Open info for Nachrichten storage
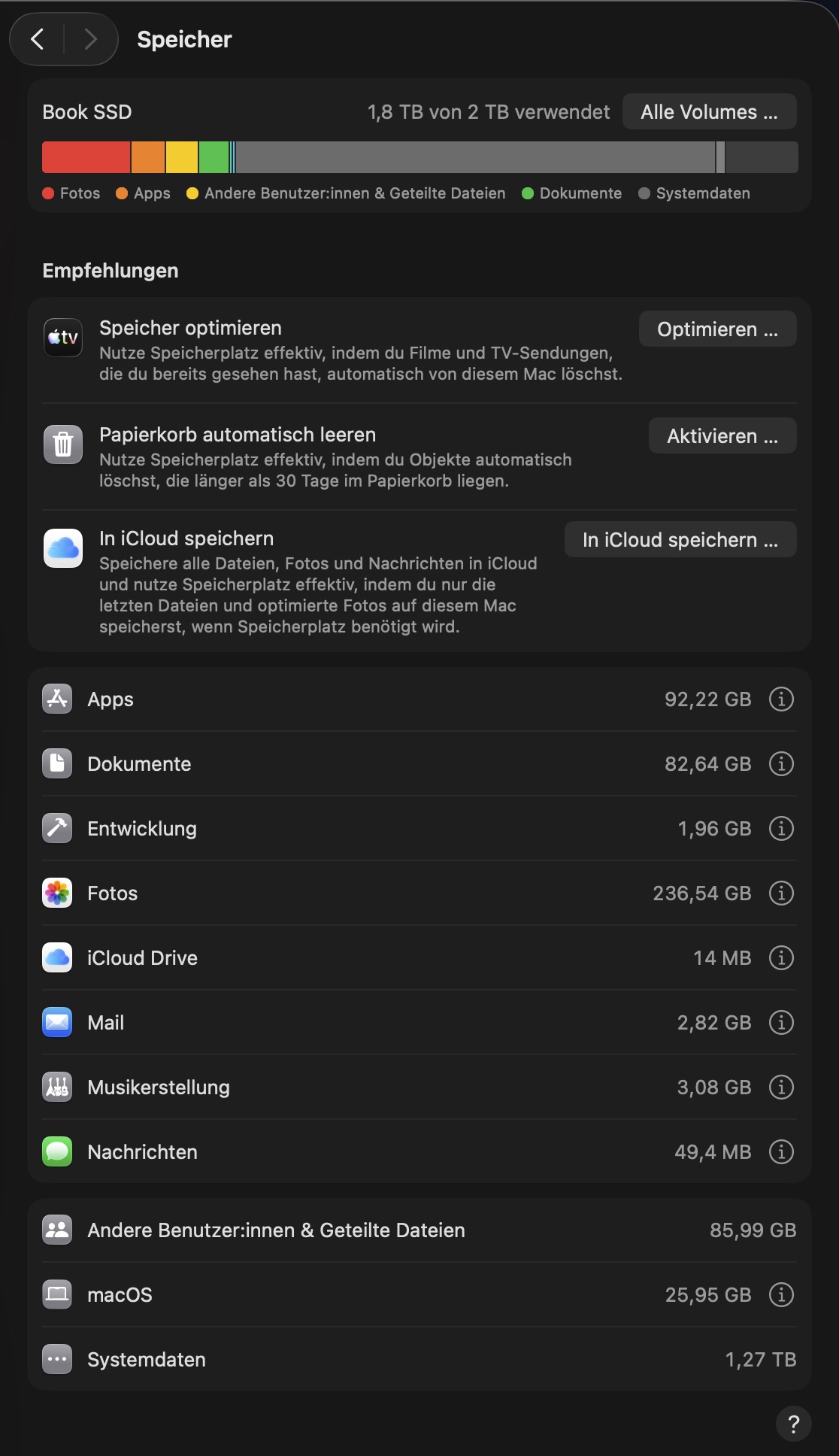 tap(781, 1152)
